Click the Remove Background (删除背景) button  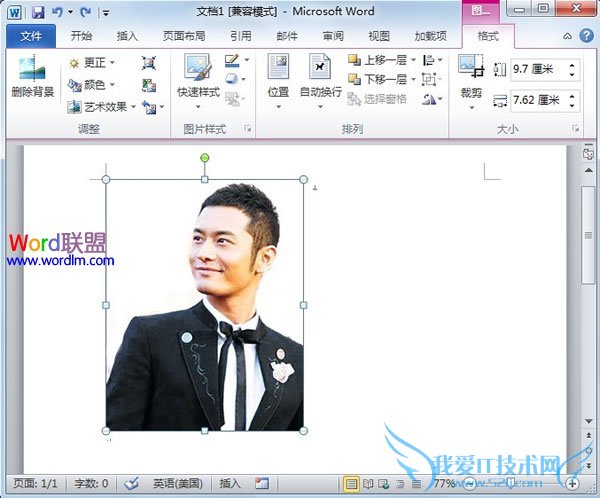(x=32, y=76)
